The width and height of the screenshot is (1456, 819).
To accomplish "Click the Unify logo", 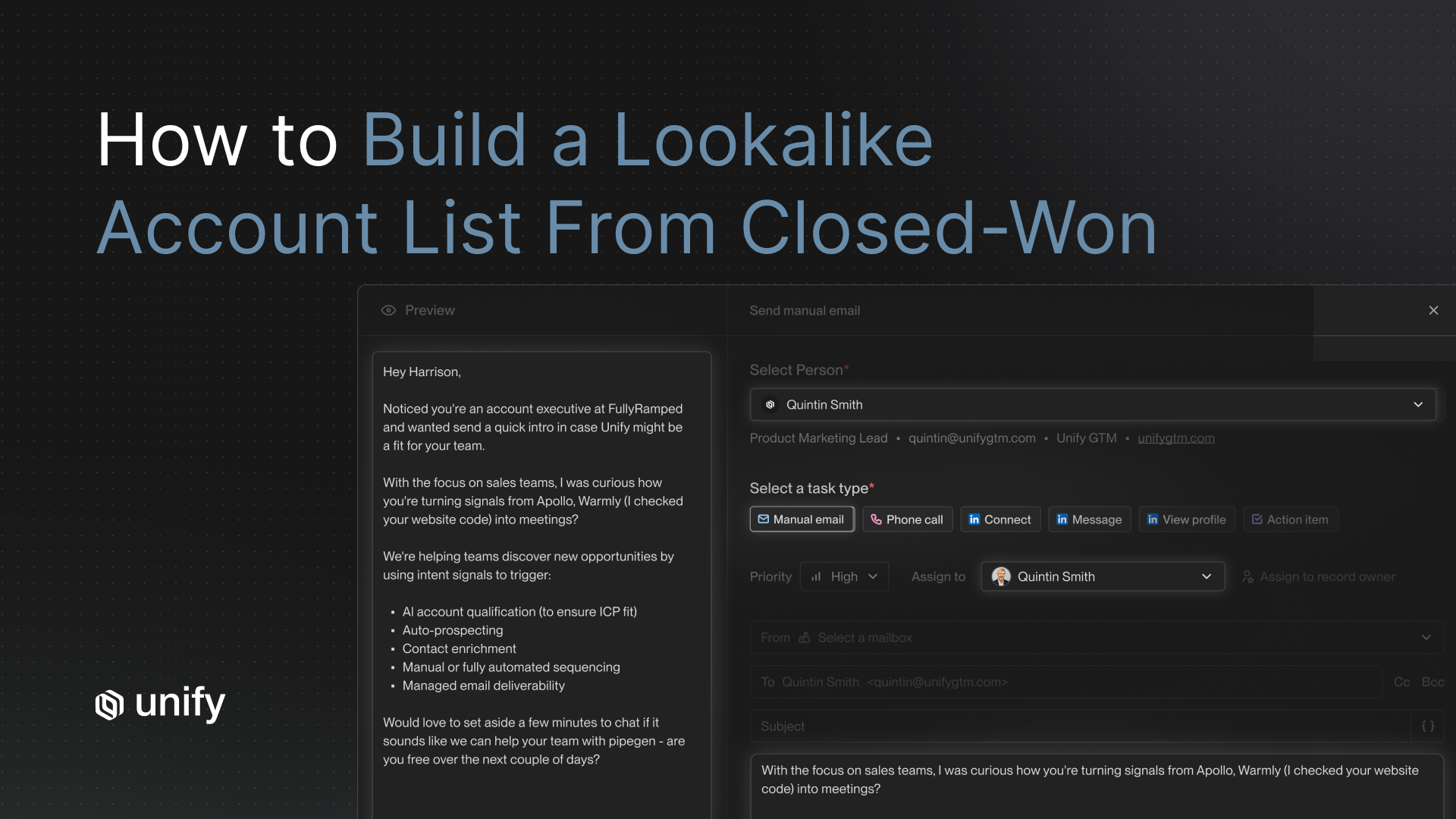I will (161, 704).
